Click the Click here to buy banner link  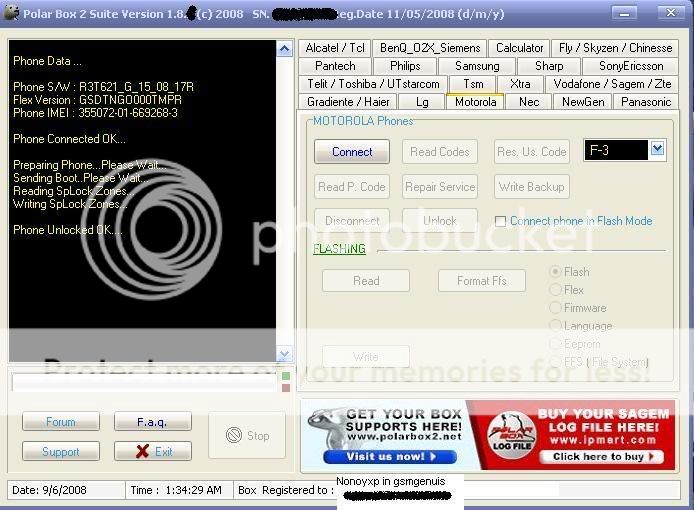tap(601, 456)
